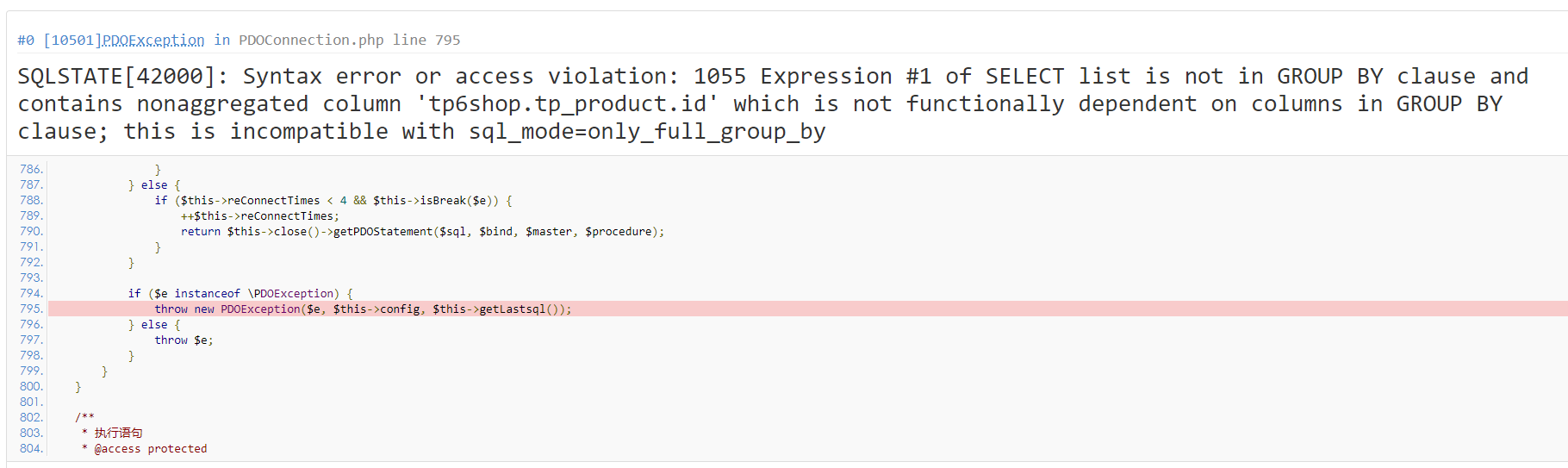Click the reConnectTimes if-condition on line 788
The height and width of the screenshot is (468, 1568).
333,201
